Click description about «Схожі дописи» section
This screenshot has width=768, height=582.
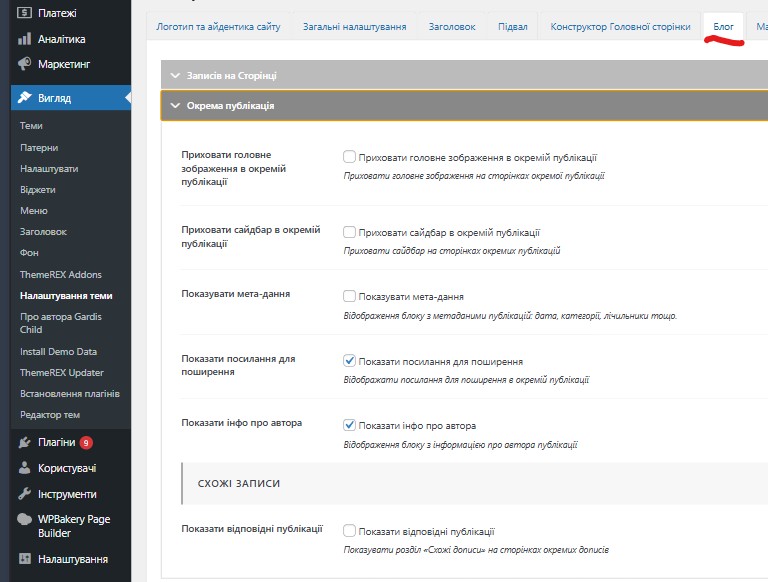click(476, 550)
